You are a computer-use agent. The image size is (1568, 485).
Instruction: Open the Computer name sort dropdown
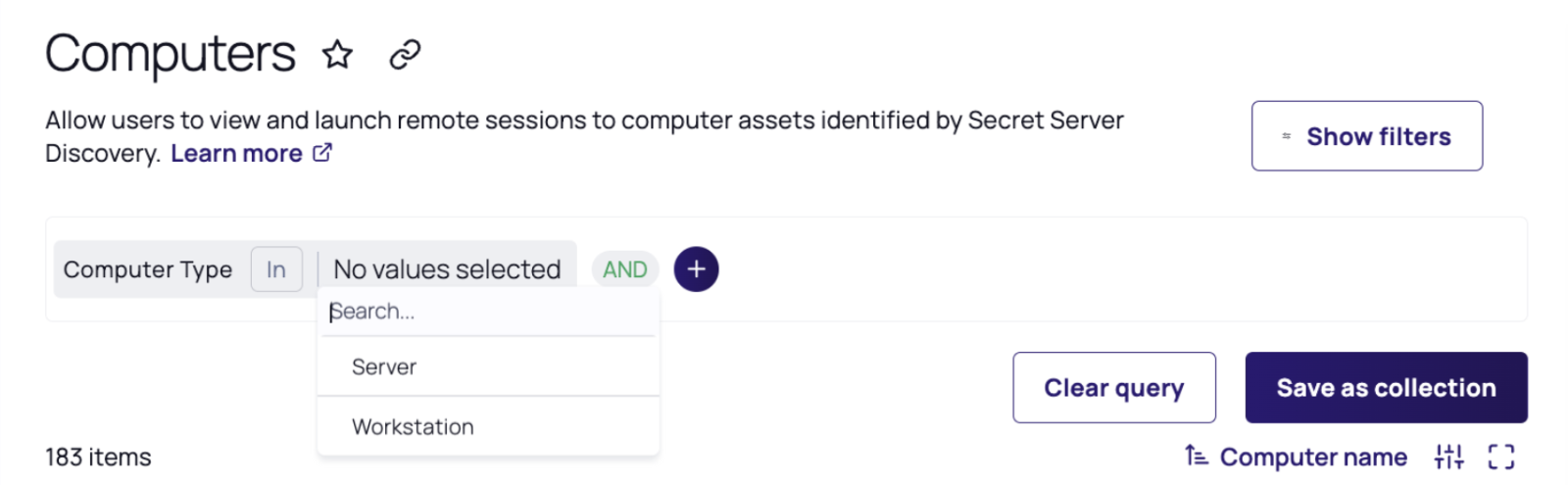1312,457
